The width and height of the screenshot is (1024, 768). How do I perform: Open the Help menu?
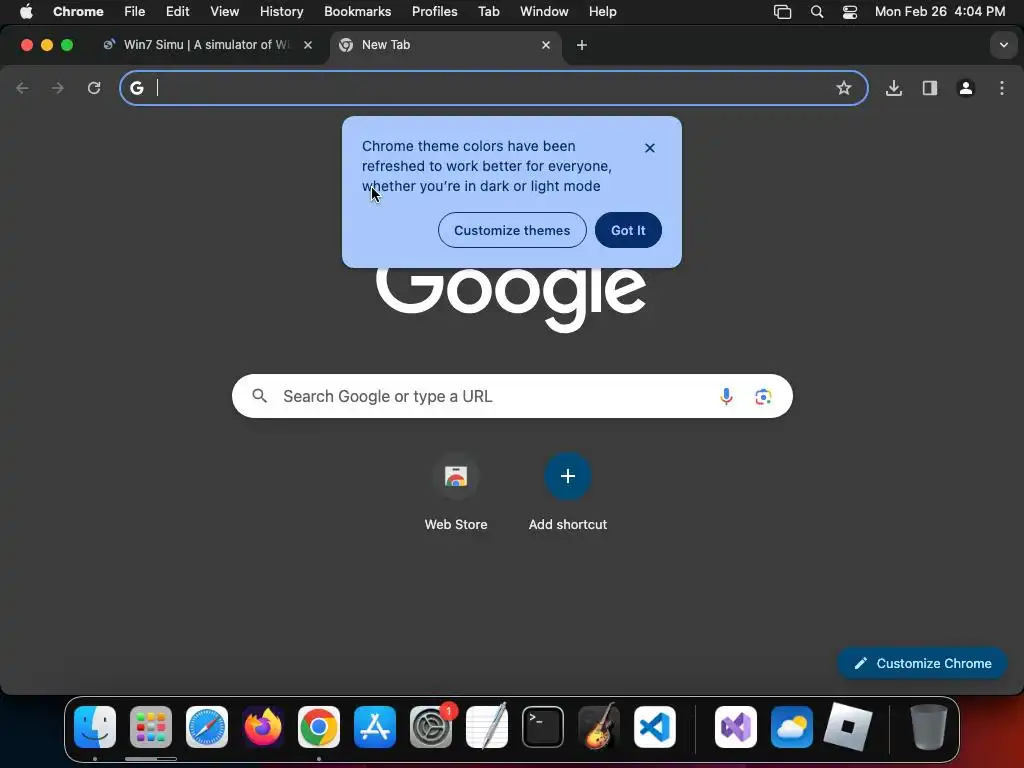(x=602, y=12)
